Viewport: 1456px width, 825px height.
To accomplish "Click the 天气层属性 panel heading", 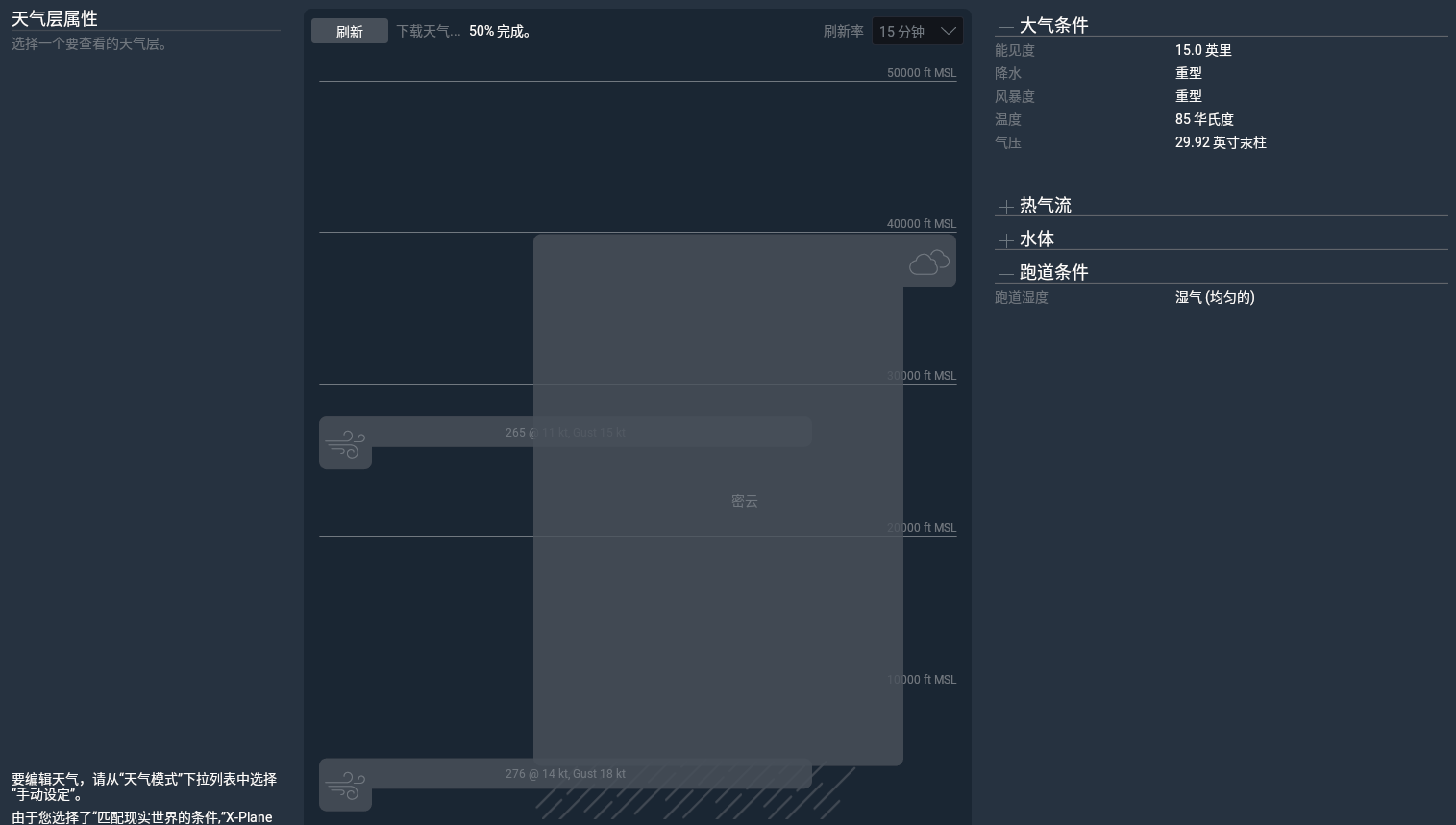I will 55,18.
